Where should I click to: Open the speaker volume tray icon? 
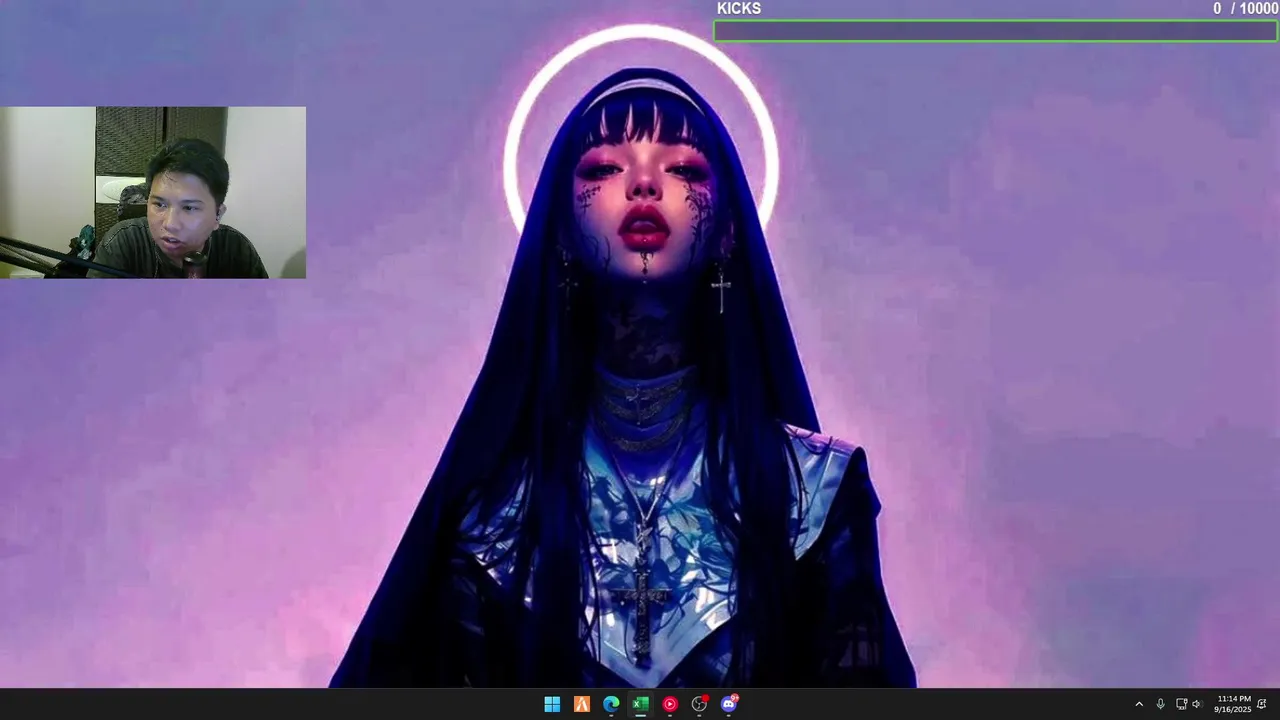click(x=1196, y=704)
